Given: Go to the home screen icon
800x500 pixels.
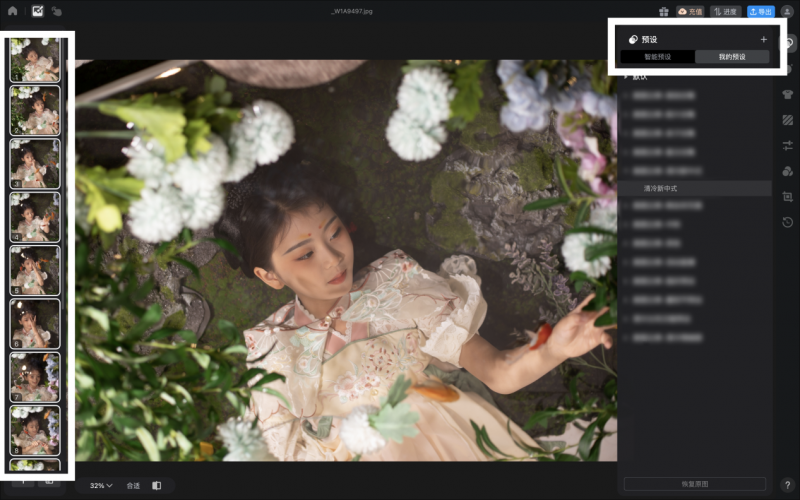Looking at the screenshot, I should [13, 11].
